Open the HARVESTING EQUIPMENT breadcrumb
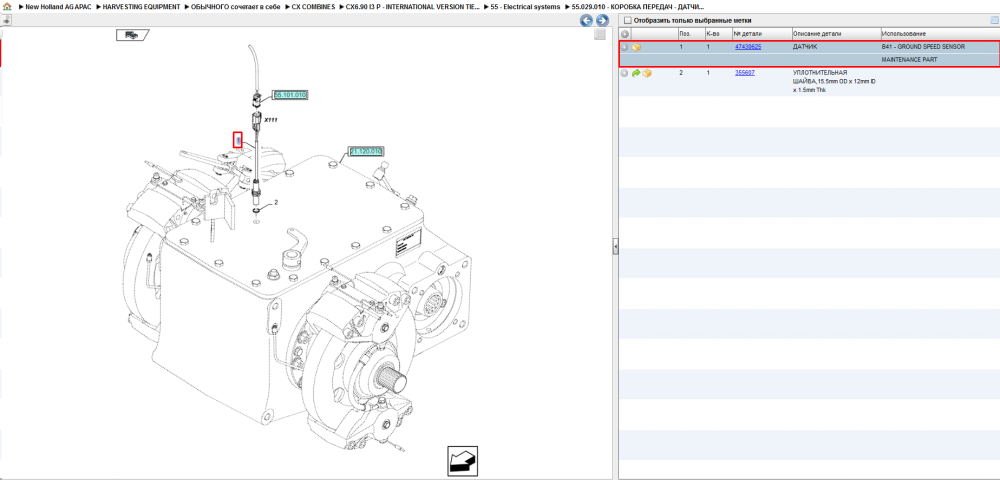 click(142, 6)
